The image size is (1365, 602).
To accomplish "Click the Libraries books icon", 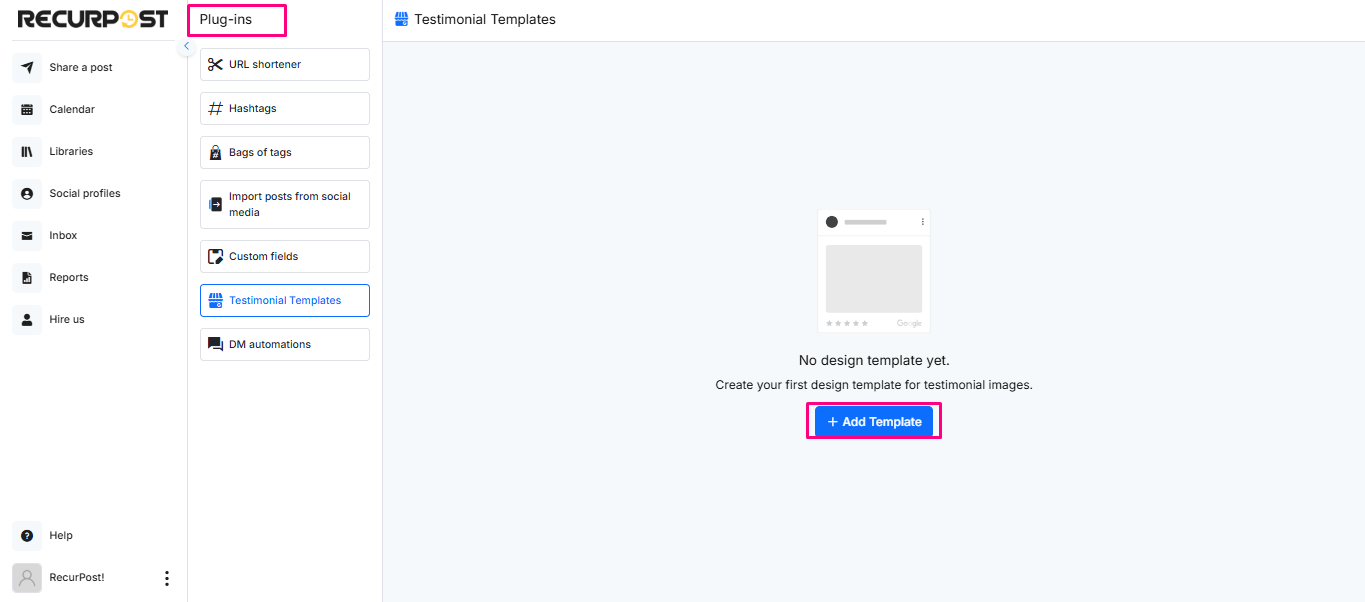I will pos(27,152).
